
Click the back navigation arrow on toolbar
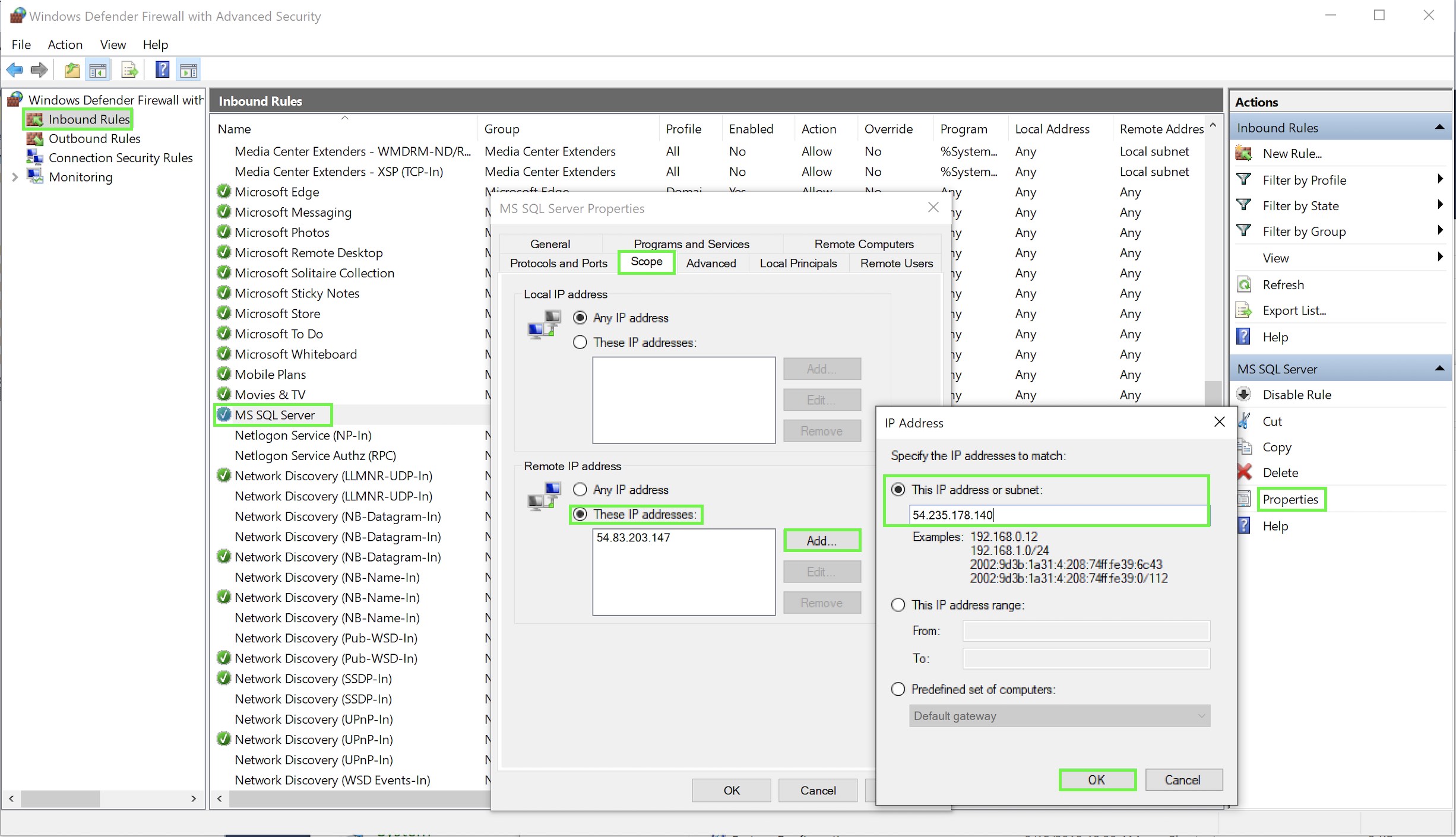tap(15, 69)
